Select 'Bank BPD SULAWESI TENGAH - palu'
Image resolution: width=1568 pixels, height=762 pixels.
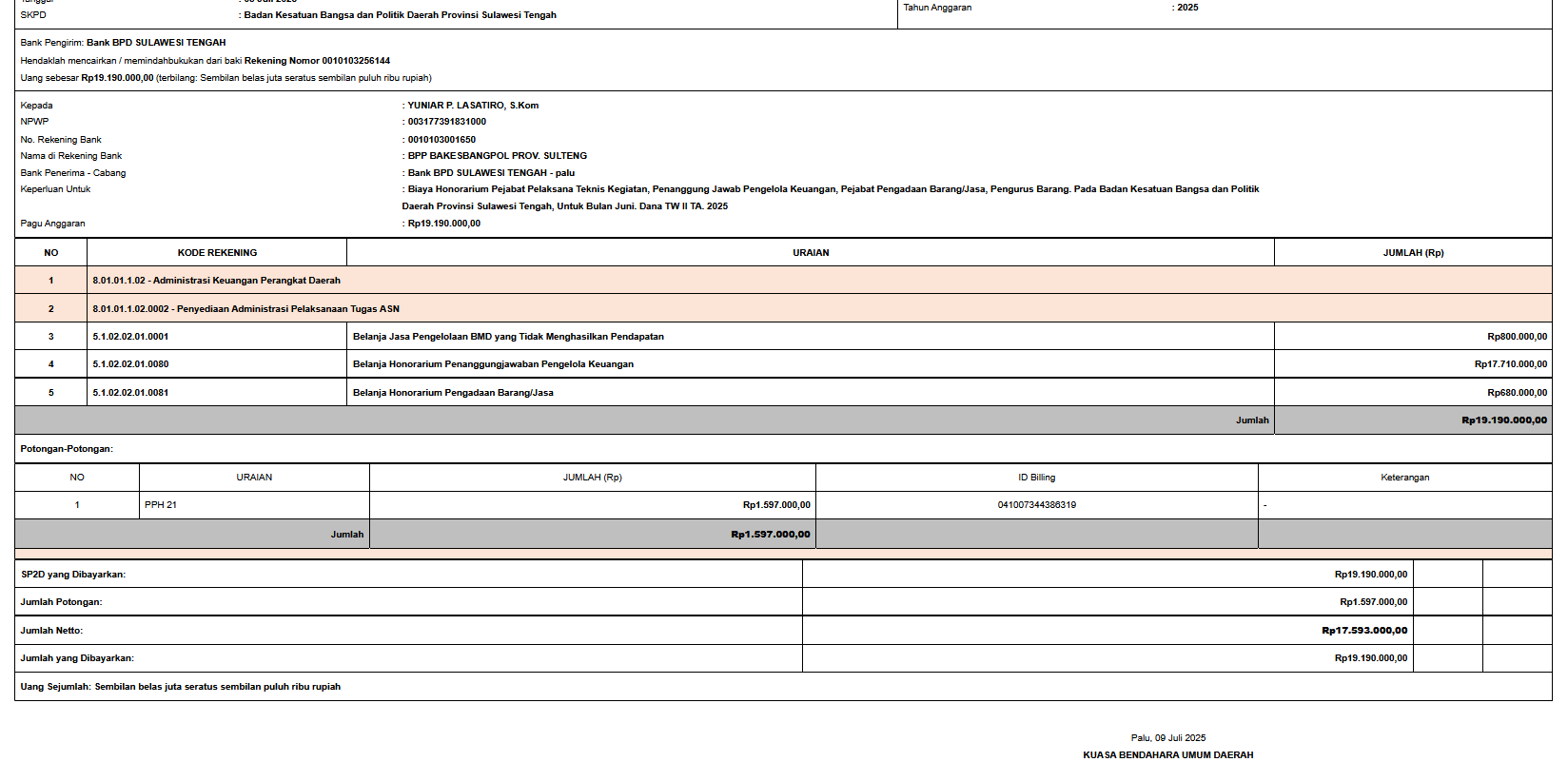click(491, 173)
